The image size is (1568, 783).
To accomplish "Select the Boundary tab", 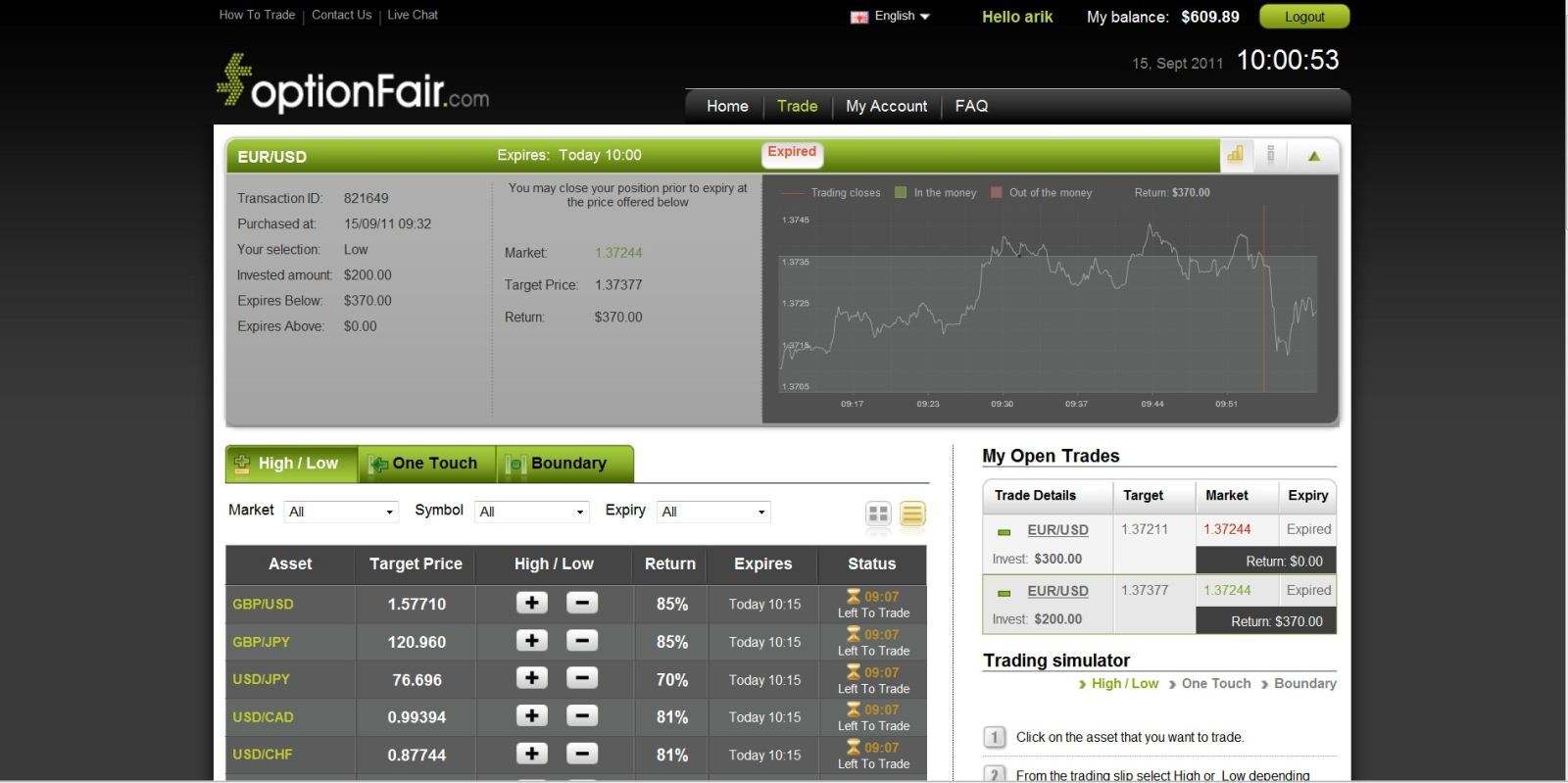I will [564, 464].
